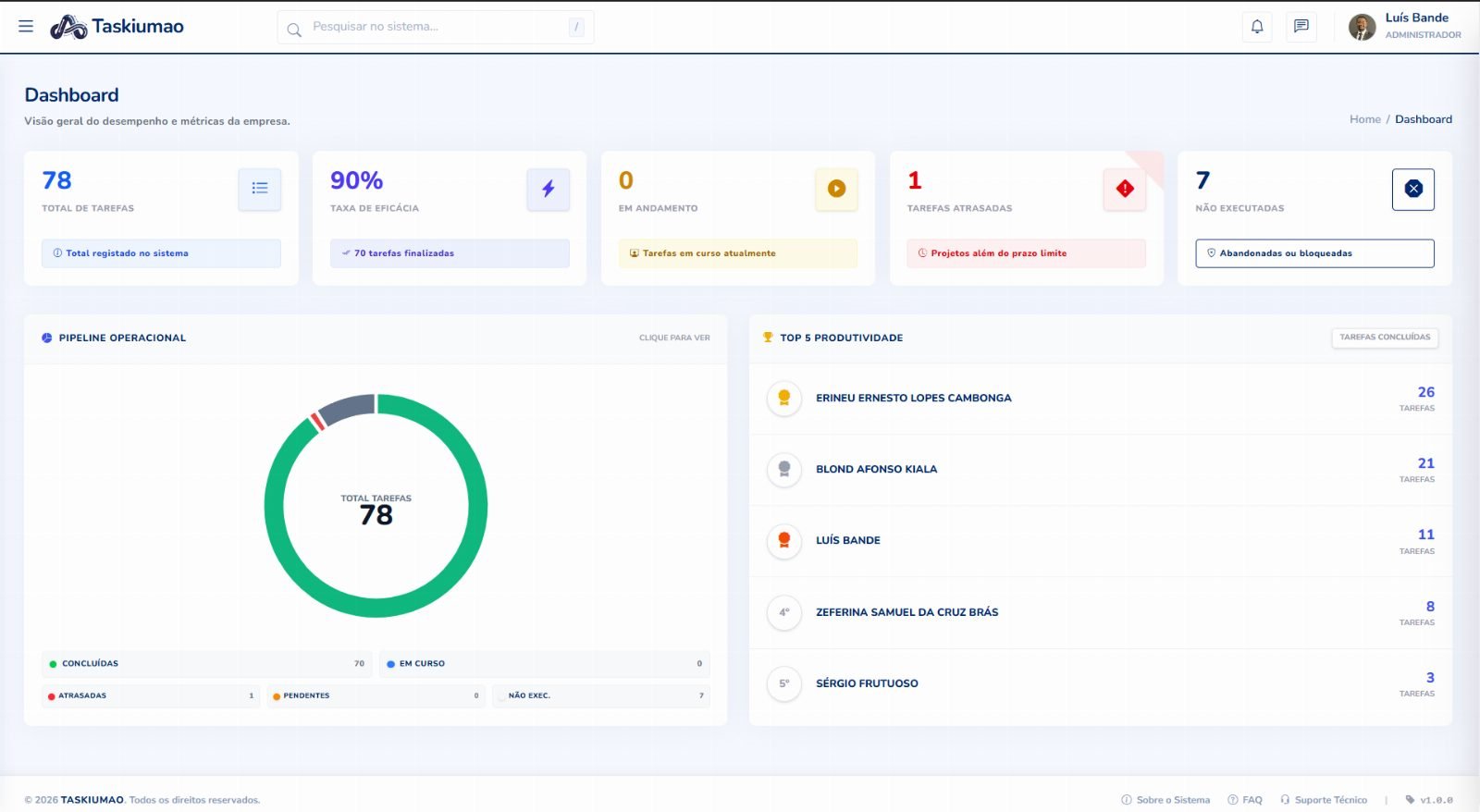The image size is (1480, 812).
Task: Open the hamburger sidebar menu
Action: [x=26, y=27]
